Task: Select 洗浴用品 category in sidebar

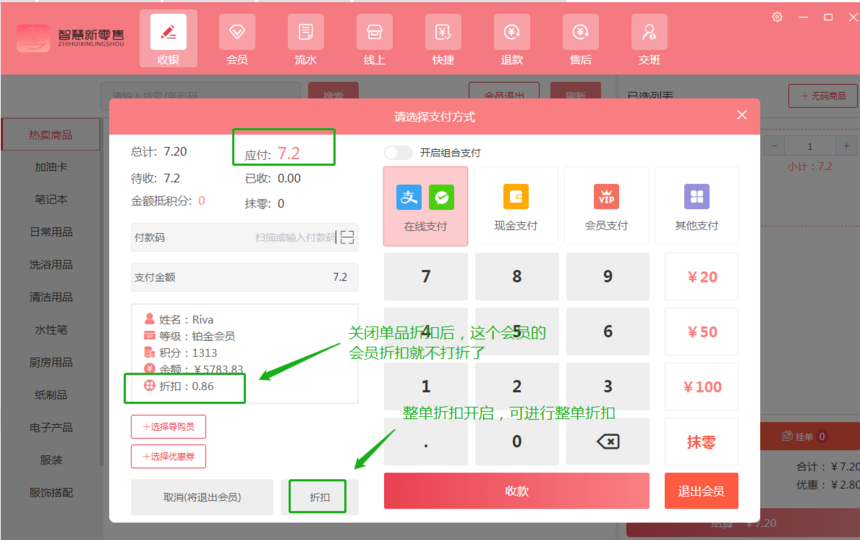Action: click(50, 264)
